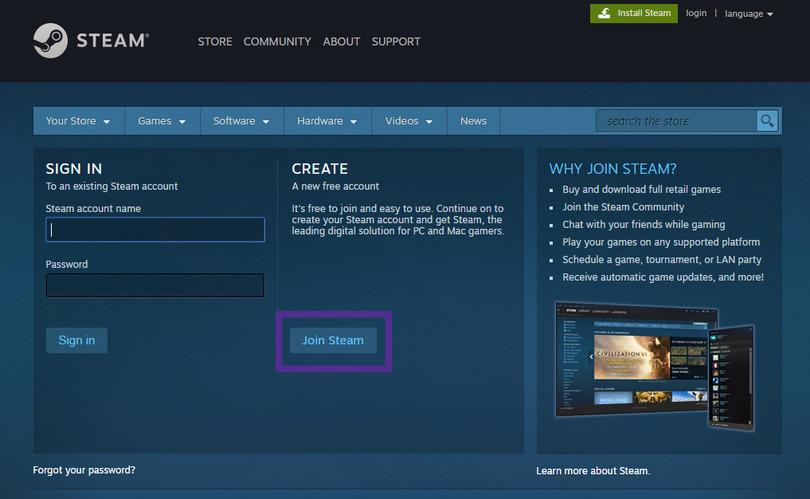Viewport: 810px width, 499px height.
Task: Click the Steam logo icon
Action: [50, 41]
